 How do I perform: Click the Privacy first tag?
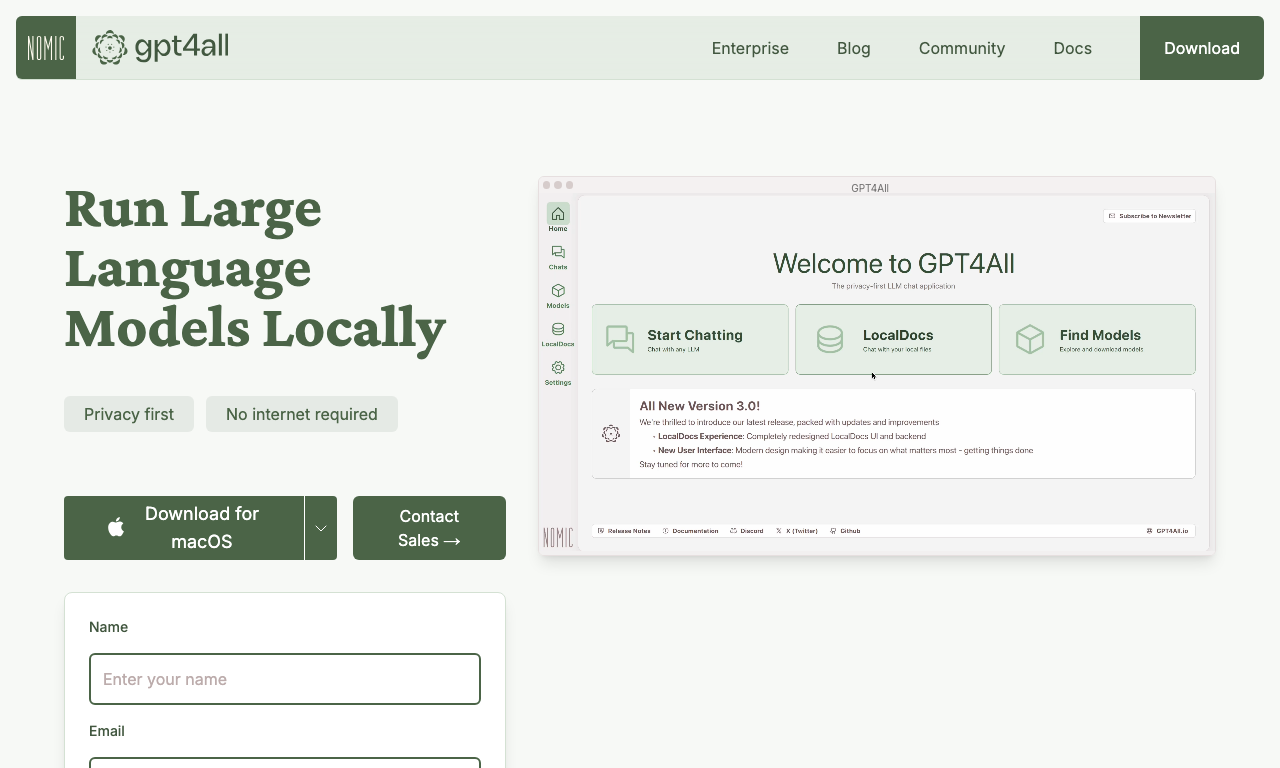(129, 414)
